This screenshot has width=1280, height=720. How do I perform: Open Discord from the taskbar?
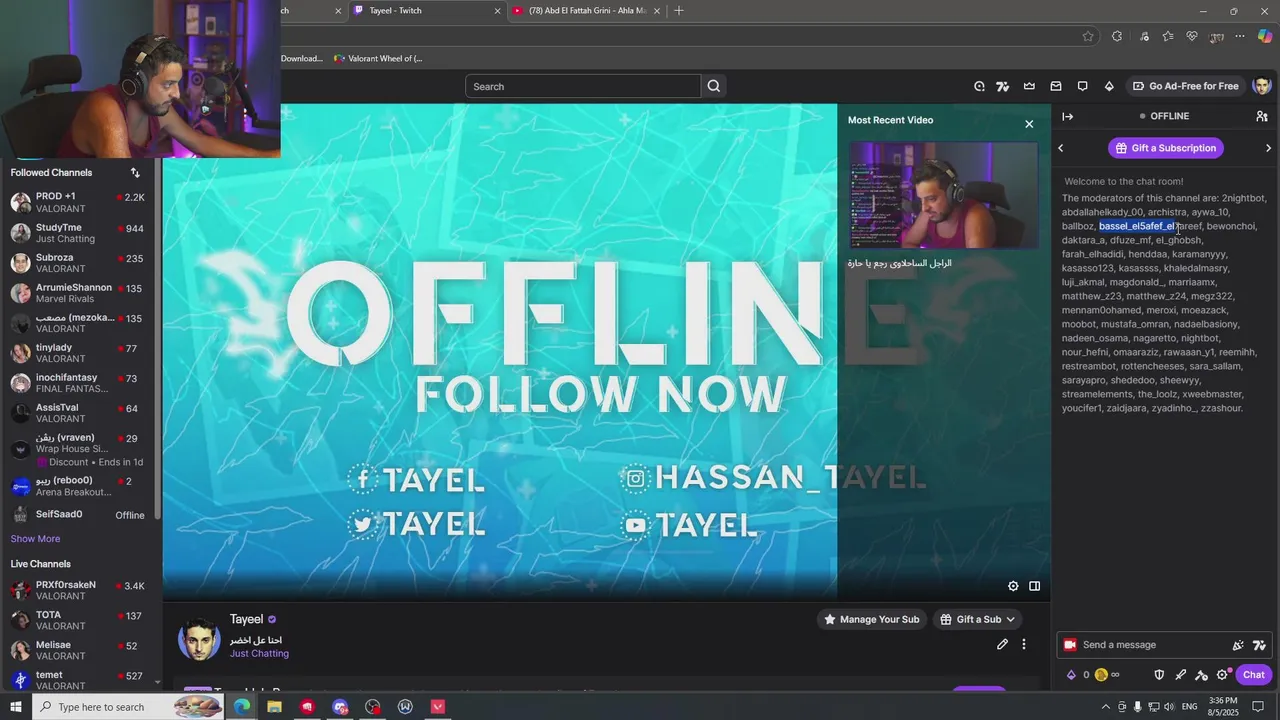pyautogui.click(x=340, y=707)
